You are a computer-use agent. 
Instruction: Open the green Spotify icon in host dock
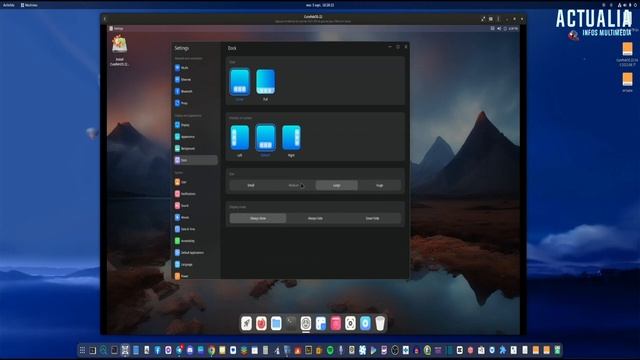(x=330, y=350)
